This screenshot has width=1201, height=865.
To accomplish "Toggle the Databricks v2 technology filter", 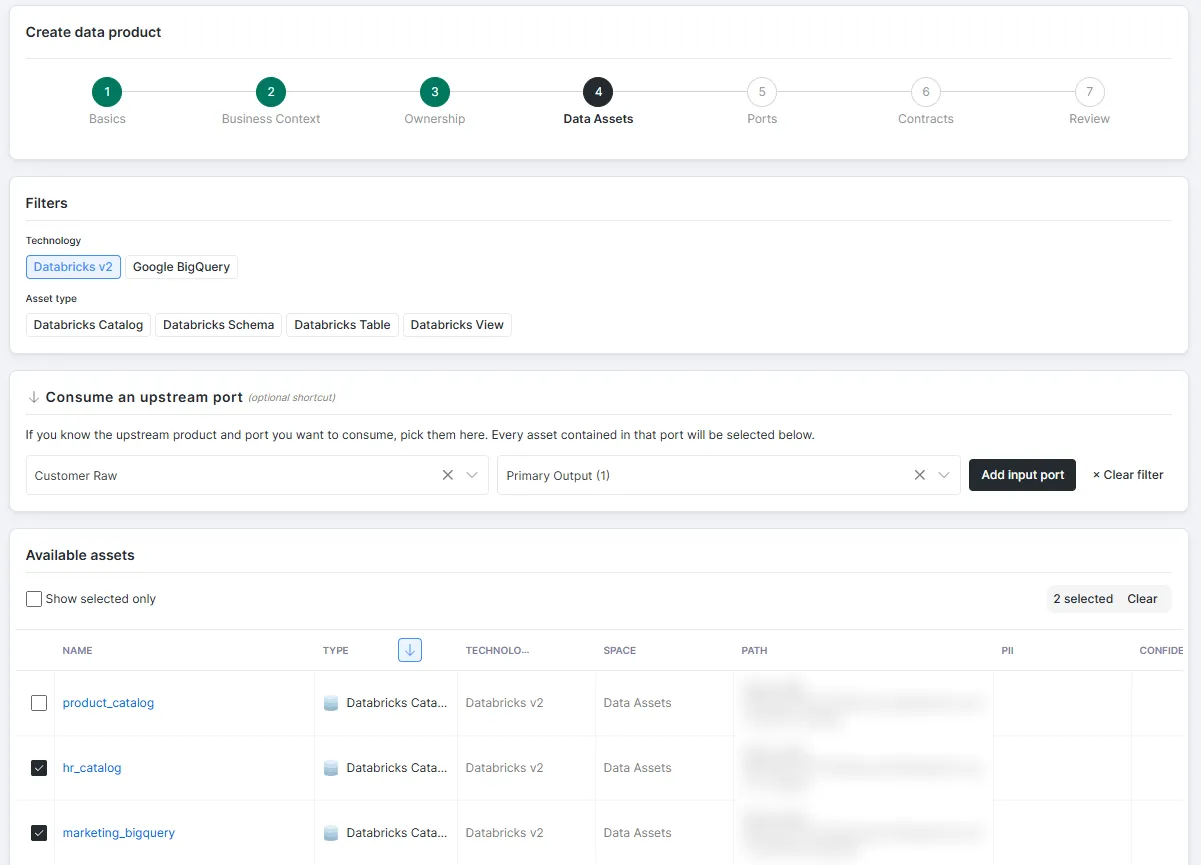I will (73, 267).
